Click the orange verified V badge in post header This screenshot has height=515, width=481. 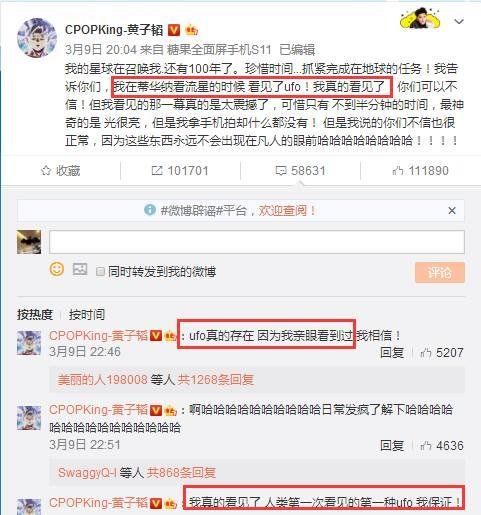pyautogui.click(x=174, y=30)
